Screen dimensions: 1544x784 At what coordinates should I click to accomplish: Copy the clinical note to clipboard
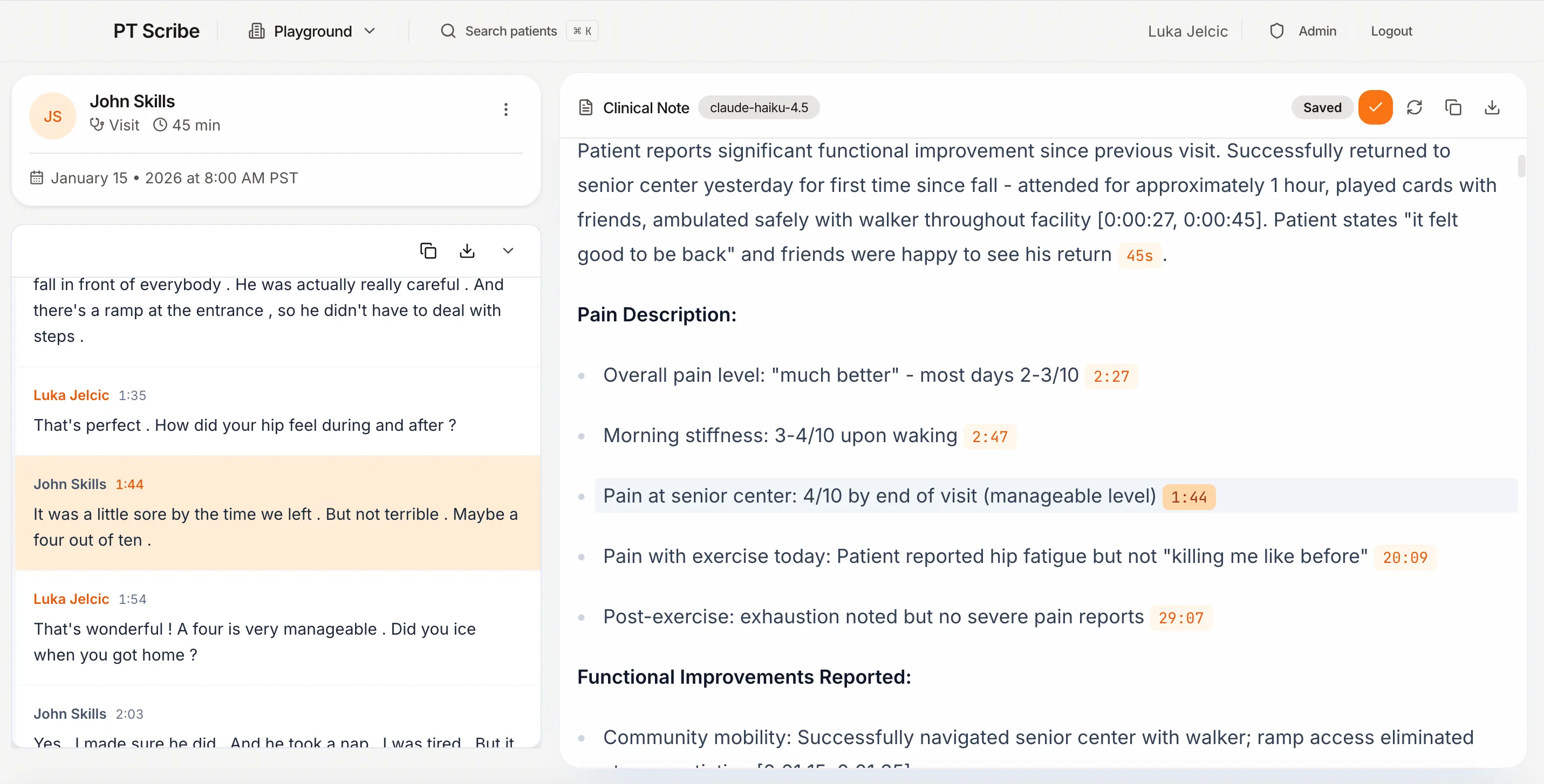pyautogui.click(x=1453, y=108)
